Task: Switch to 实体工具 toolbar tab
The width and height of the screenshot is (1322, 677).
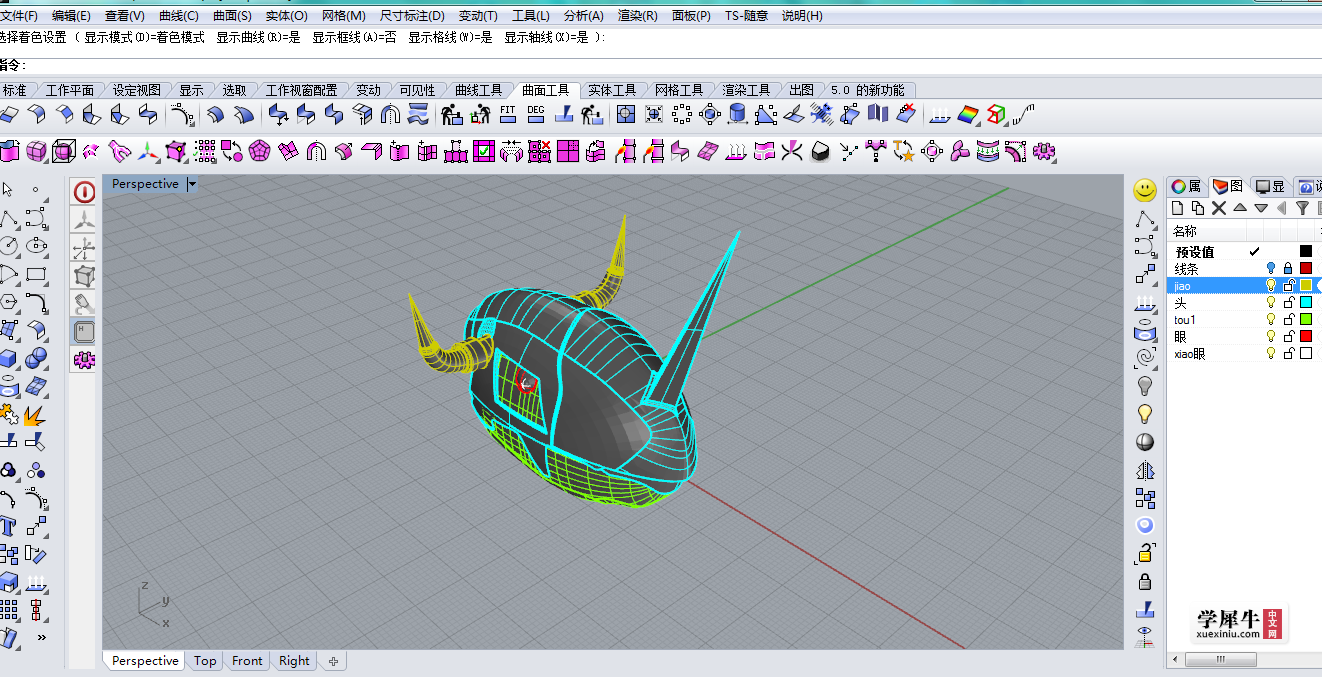Action: pyautogui.click(x=611, y=90)
